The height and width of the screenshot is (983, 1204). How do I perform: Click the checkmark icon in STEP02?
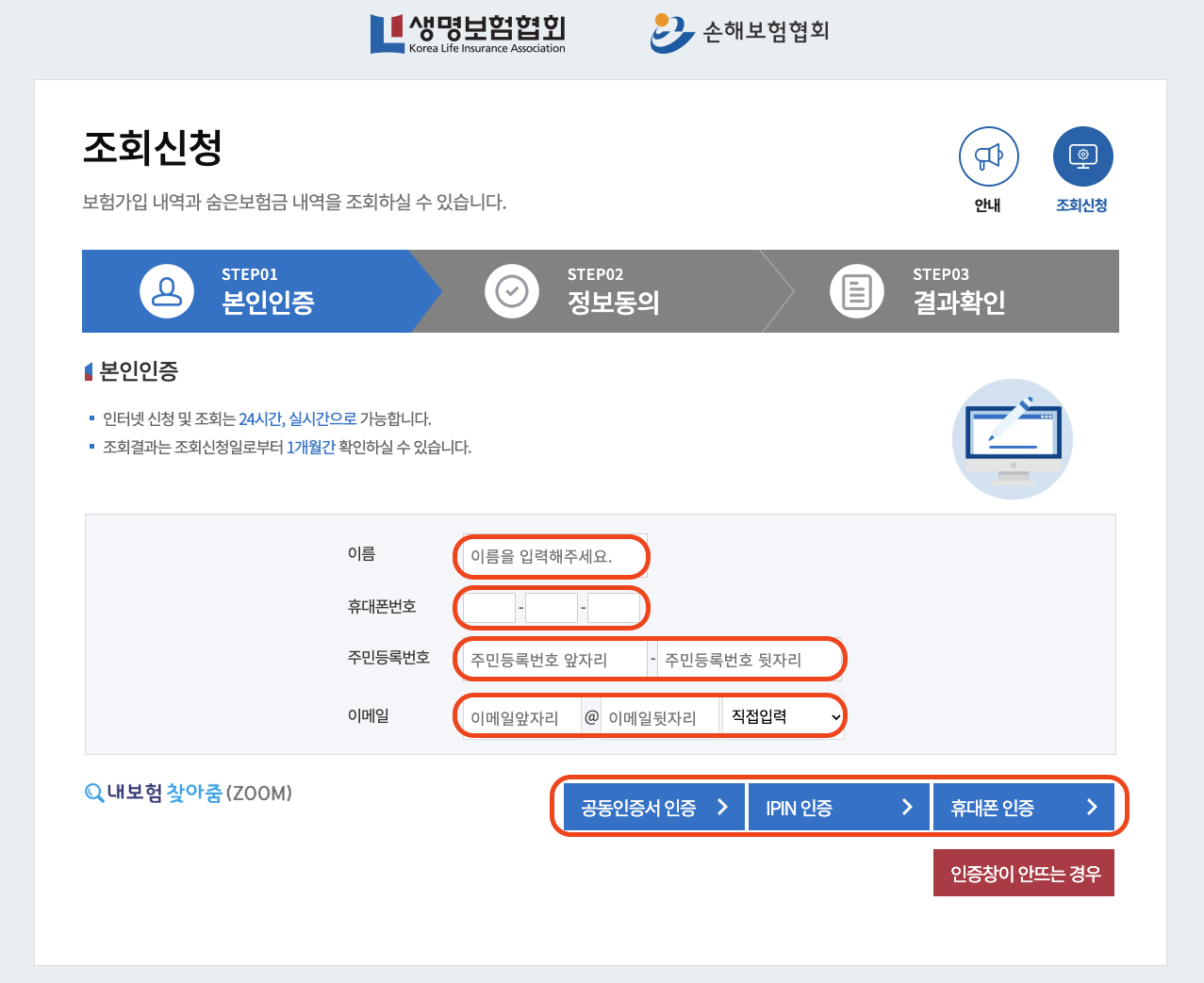(x=512, y=291)
